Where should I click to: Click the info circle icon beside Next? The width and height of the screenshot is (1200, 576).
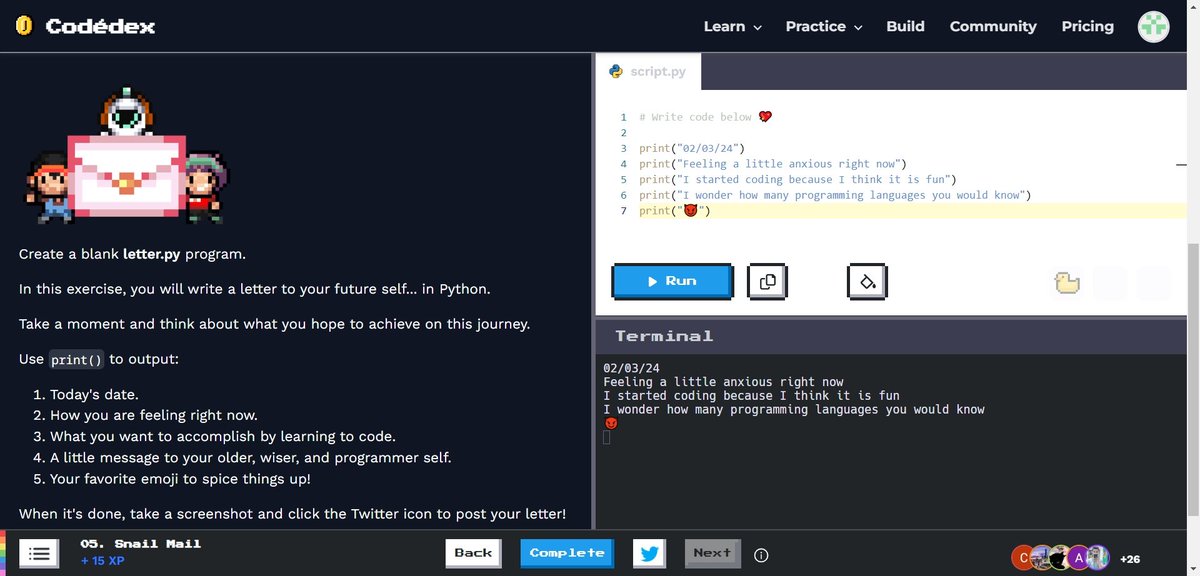point(760,554)
